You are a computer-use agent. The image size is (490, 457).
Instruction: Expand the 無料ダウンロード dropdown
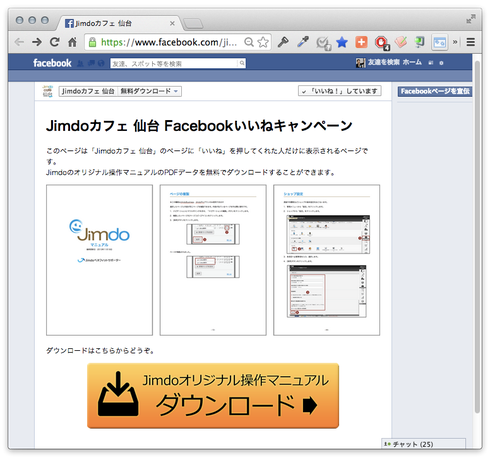149,91
